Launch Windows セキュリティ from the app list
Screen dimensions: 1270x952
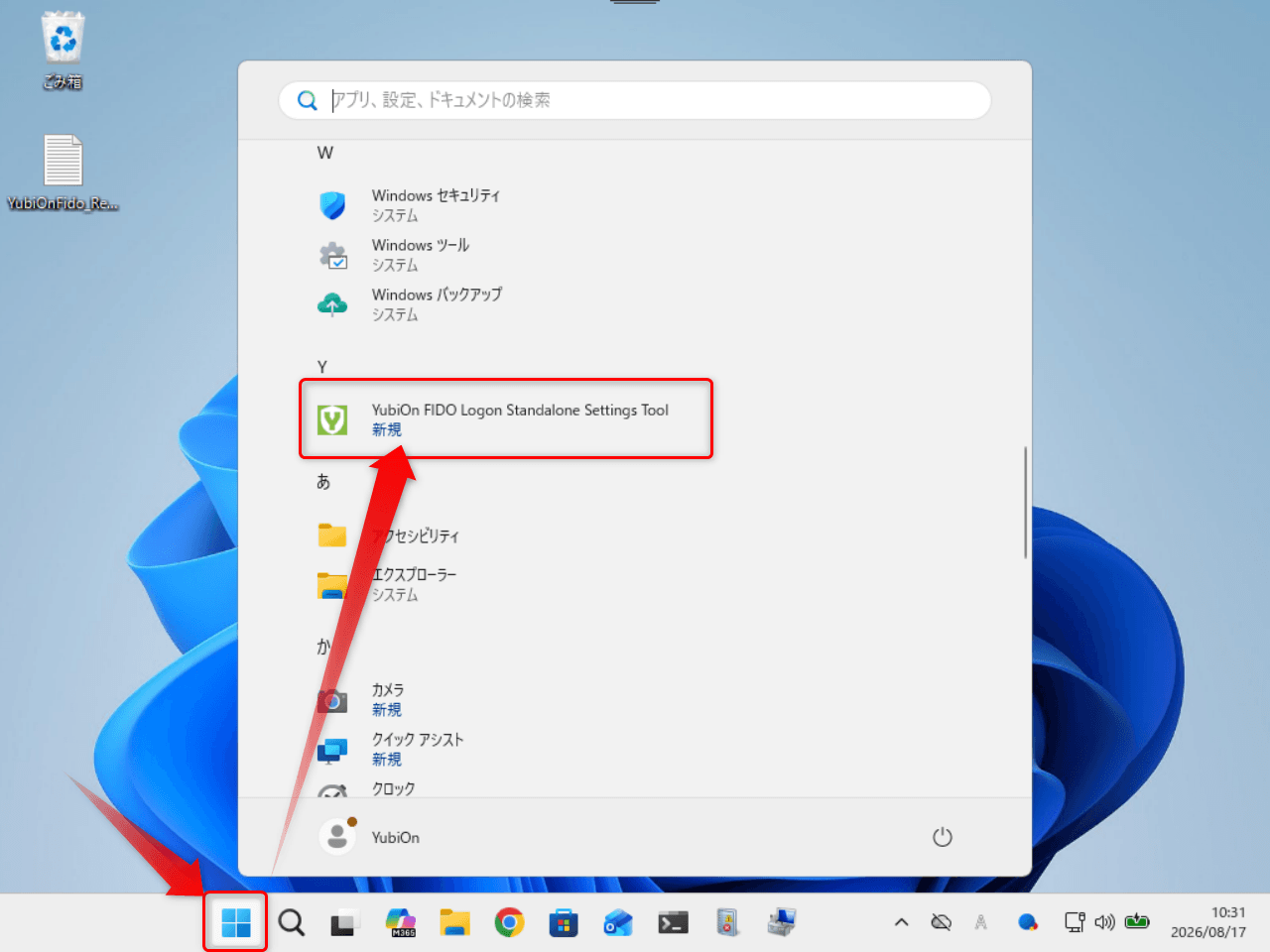[437, 205]
